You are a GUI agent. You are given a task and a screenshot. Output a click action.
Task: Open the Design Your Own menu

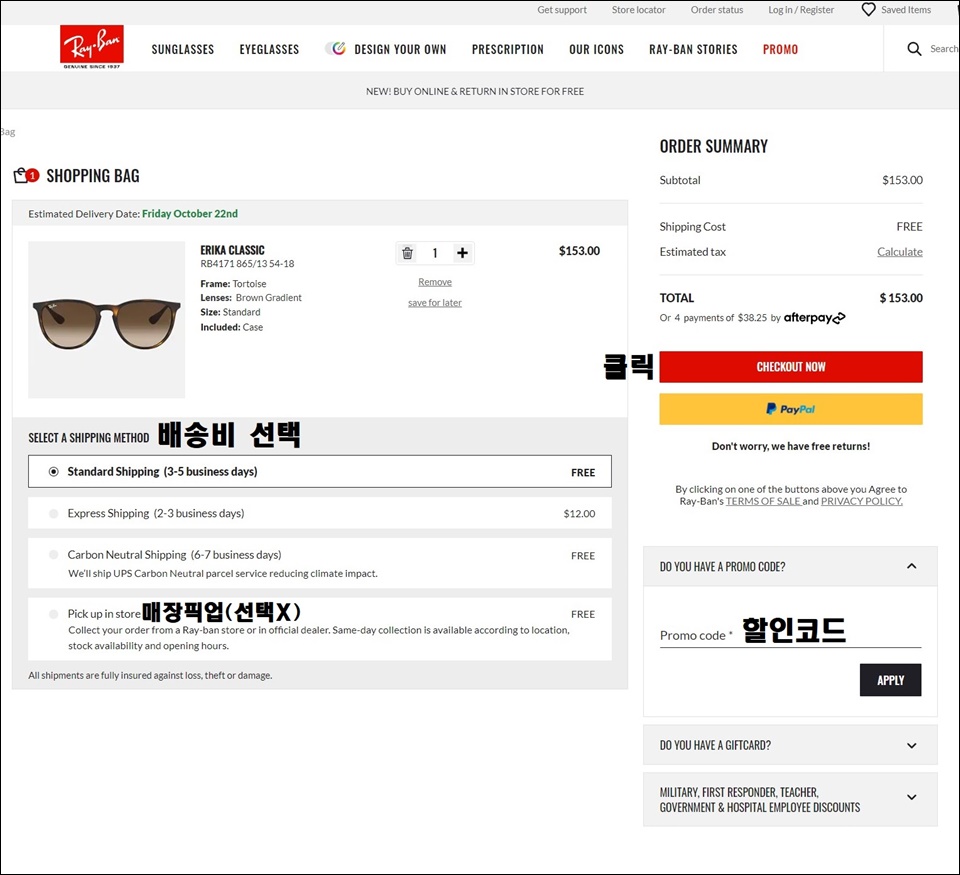pos(400,50)
